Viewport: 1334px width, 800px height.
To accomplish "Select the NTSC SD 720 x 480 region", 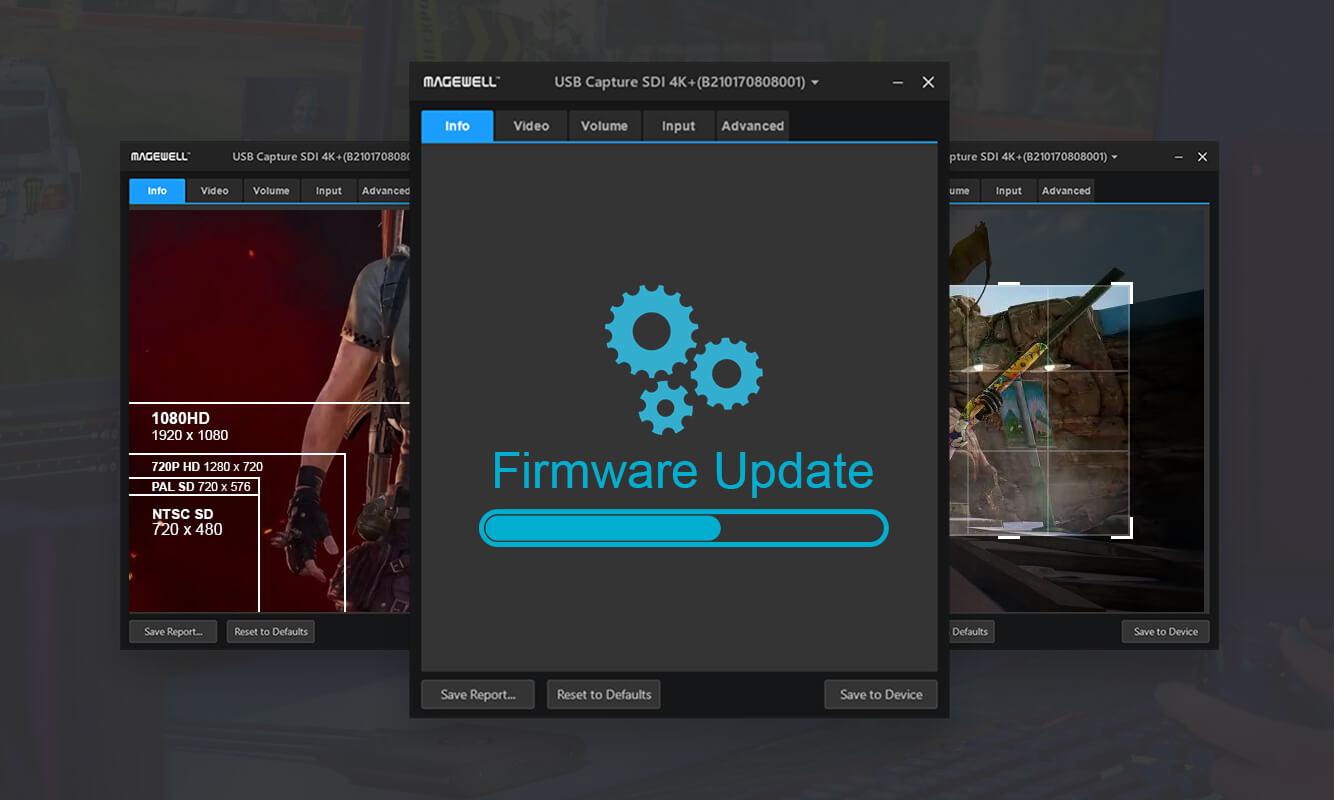I will (x=187, y=522).
